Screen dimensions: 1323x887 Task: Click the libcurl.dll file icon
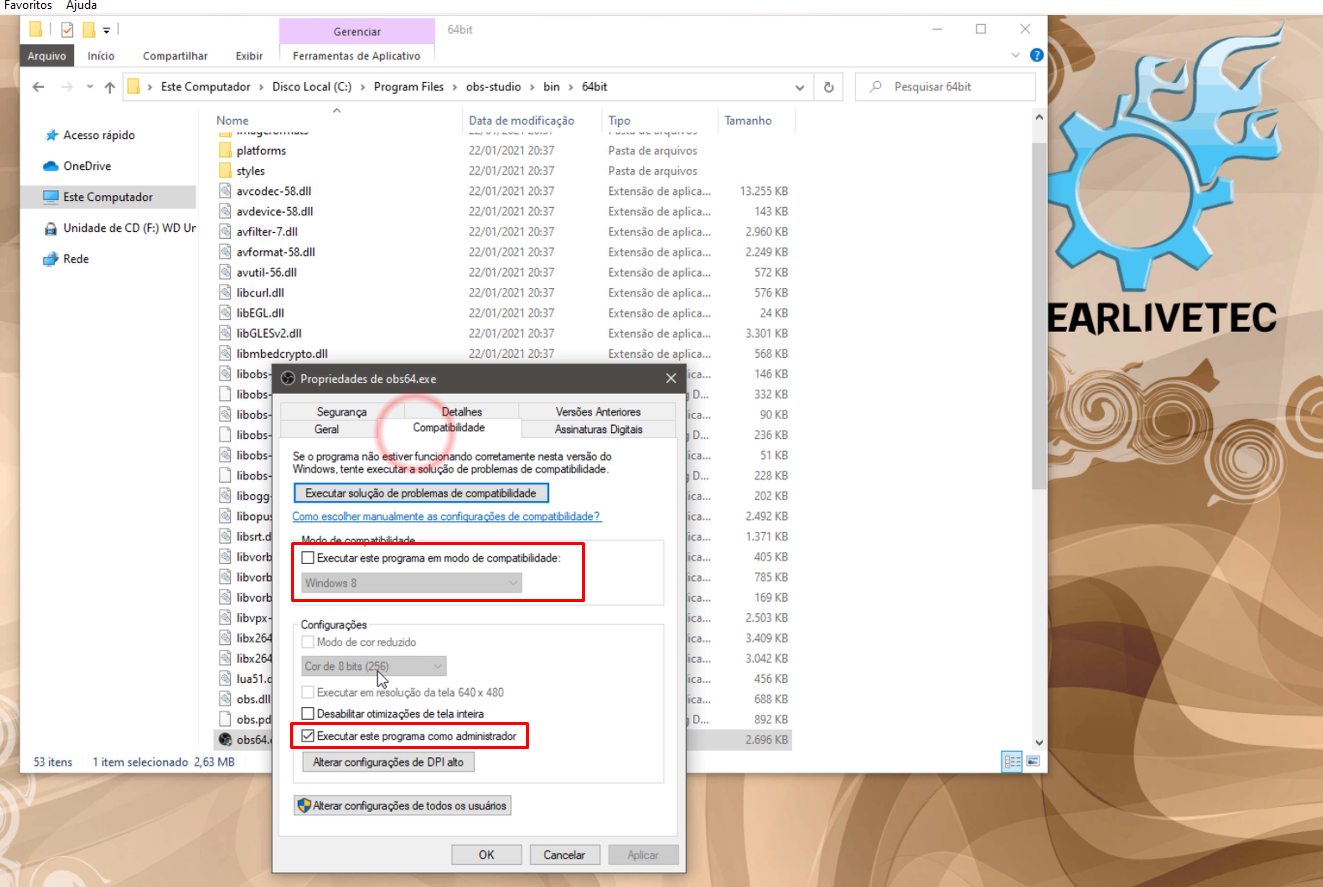click(225, 293)
